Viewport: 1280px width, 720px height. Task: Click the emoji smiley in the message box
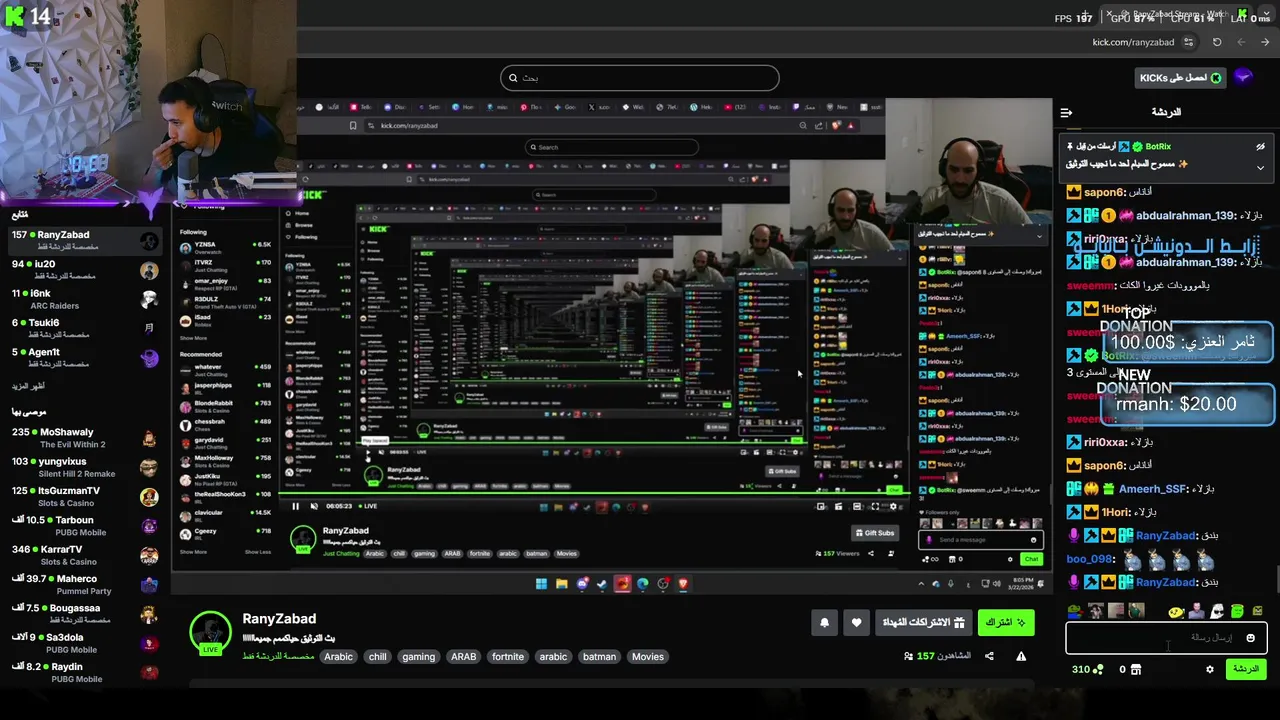(x=1250, y=638)
